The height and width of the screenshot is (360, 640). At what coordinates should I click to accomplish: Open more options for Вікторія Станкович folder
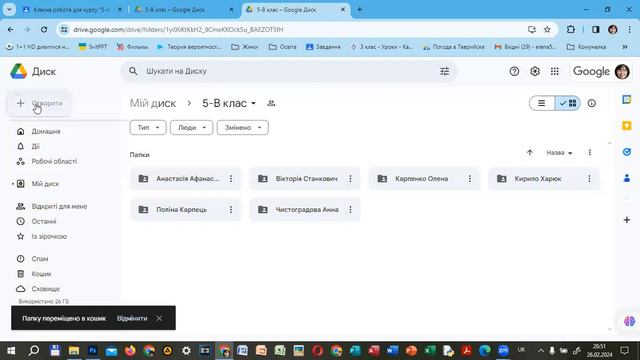[x=350, y=179]
